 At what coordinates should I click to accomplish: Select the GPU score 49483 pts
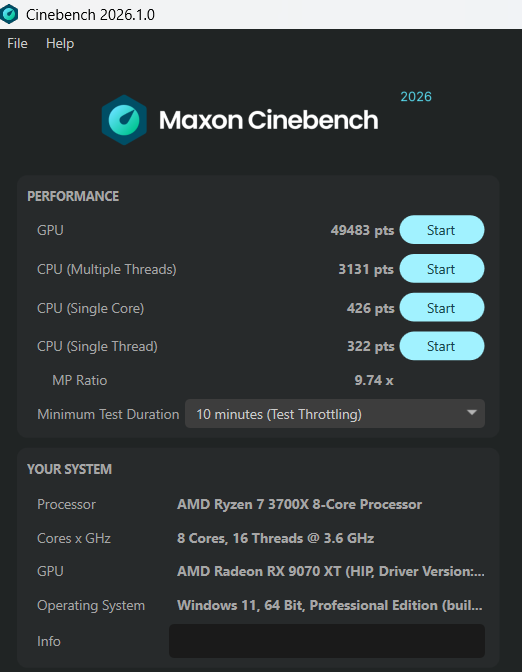pyautogui.click(x=362, y=230)
